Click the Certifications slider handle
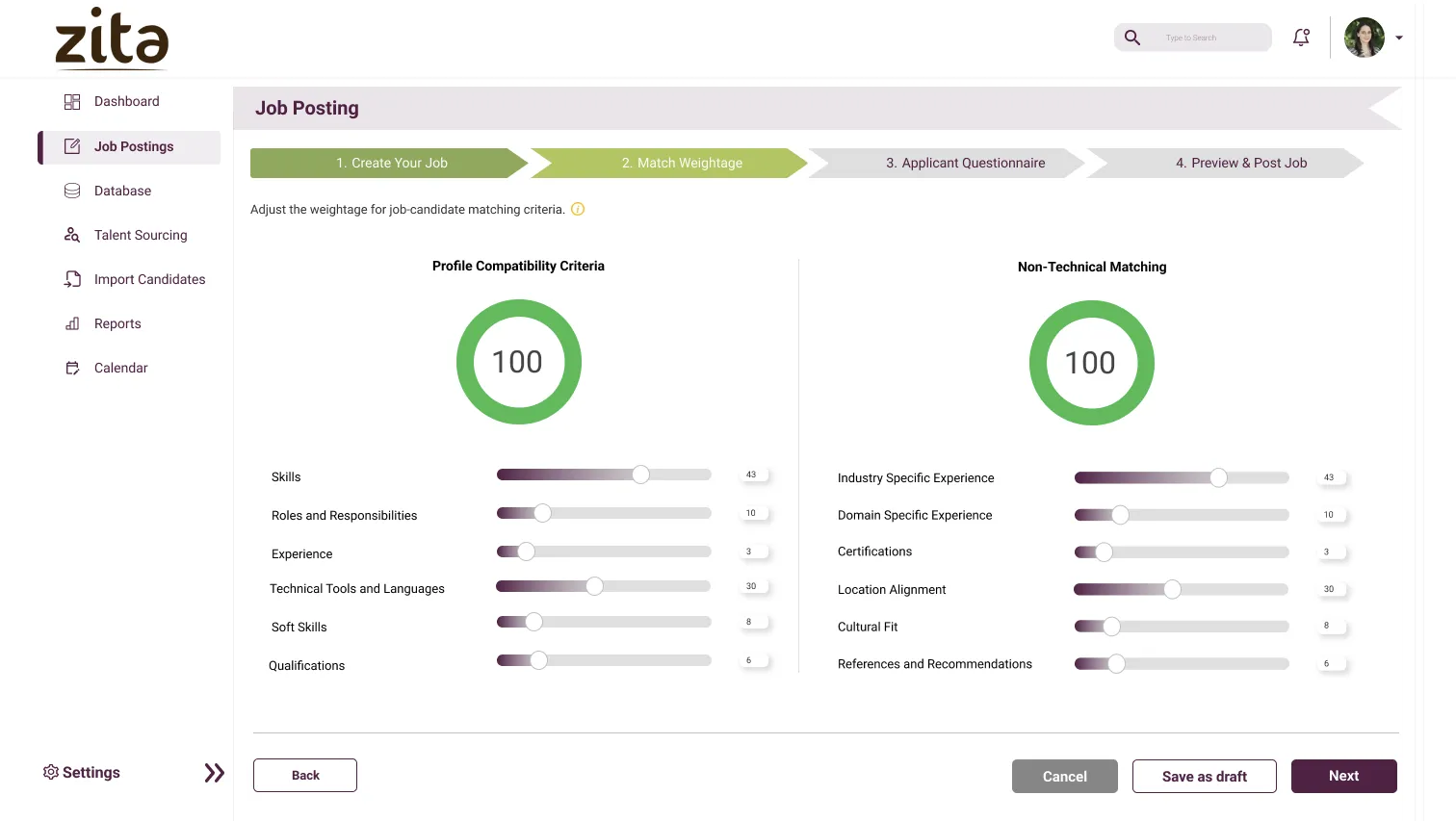This screenshot has height=821, width=1456. click(1104, 552)
